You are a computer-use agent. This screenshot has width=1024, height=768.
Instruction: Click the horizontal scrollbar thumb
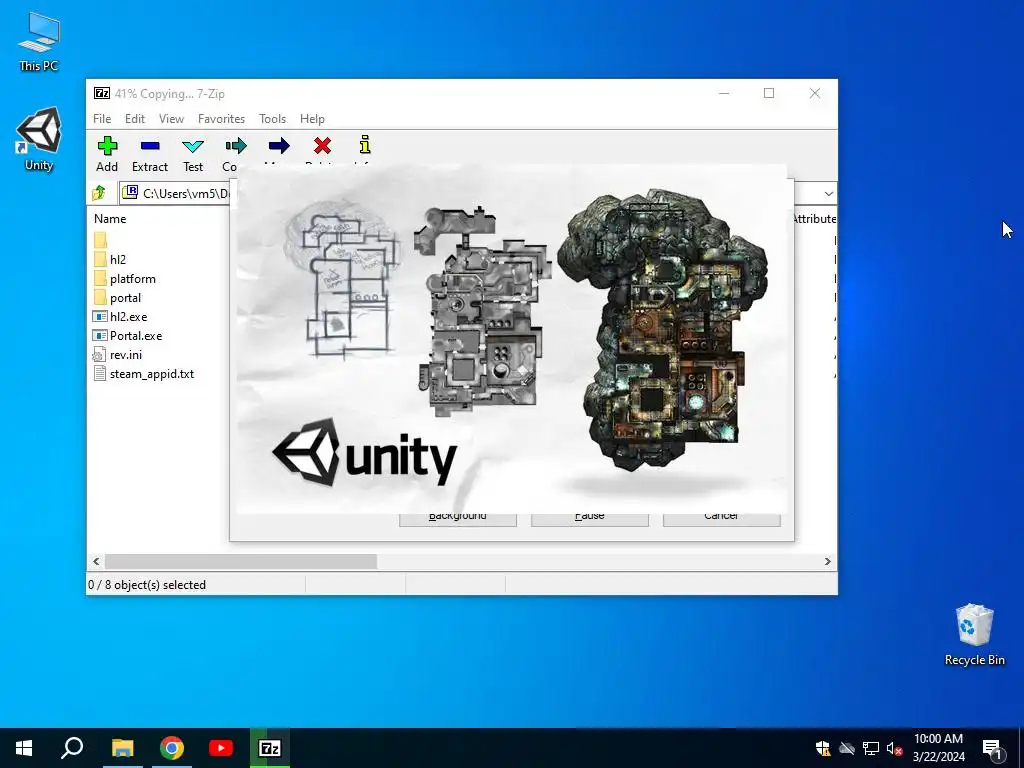tap(241, 561)
